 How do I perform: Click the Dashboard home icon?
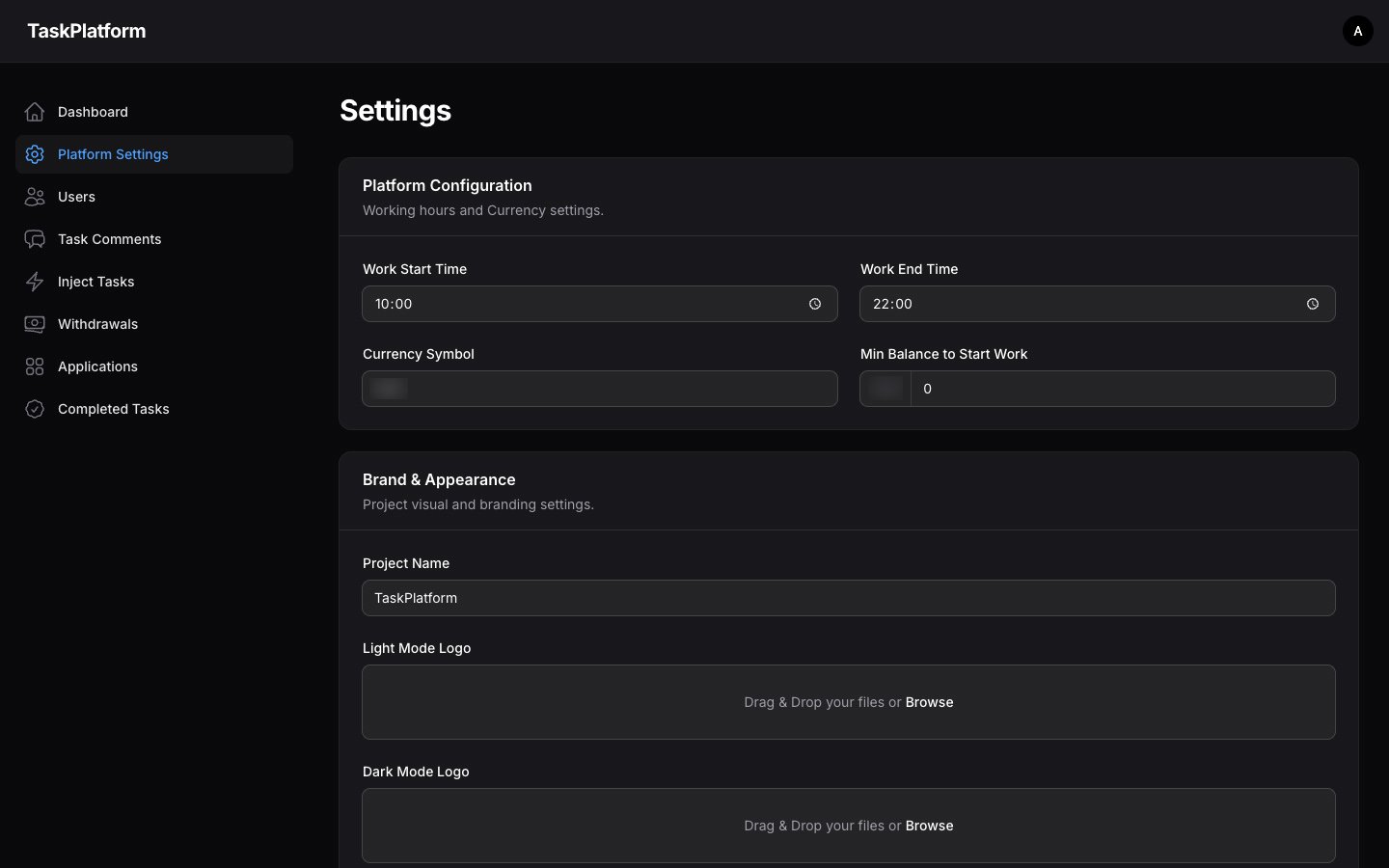[35, 112]
